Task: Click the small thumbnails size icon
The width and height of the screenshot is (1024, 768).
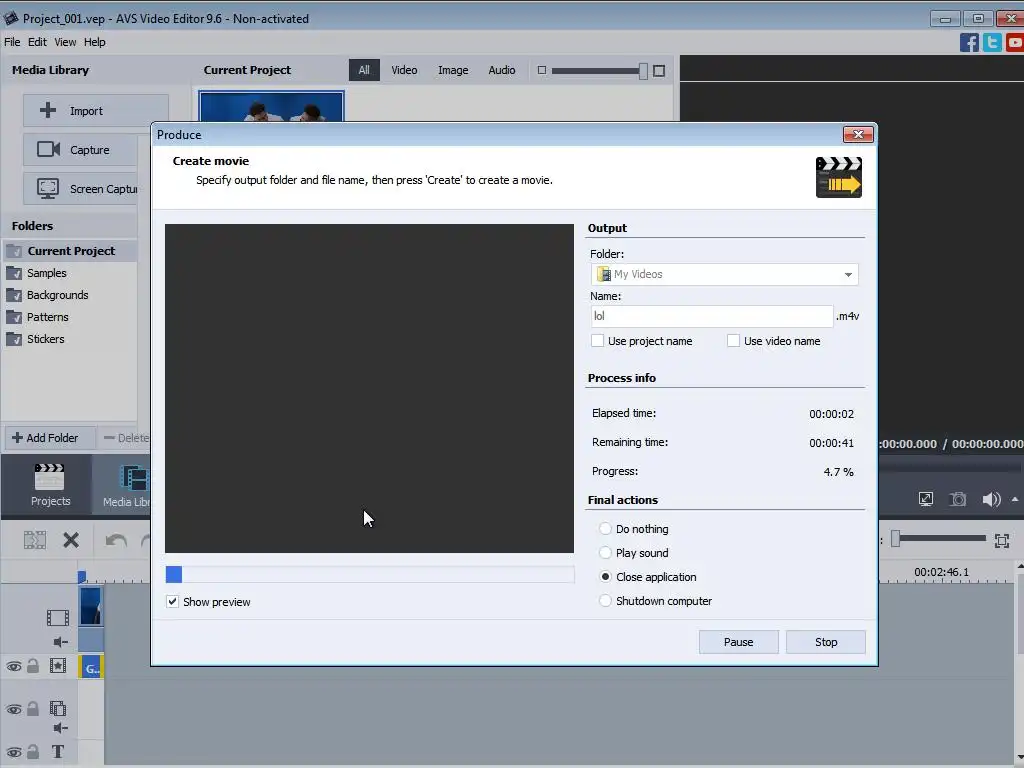Action: point(541,70)
